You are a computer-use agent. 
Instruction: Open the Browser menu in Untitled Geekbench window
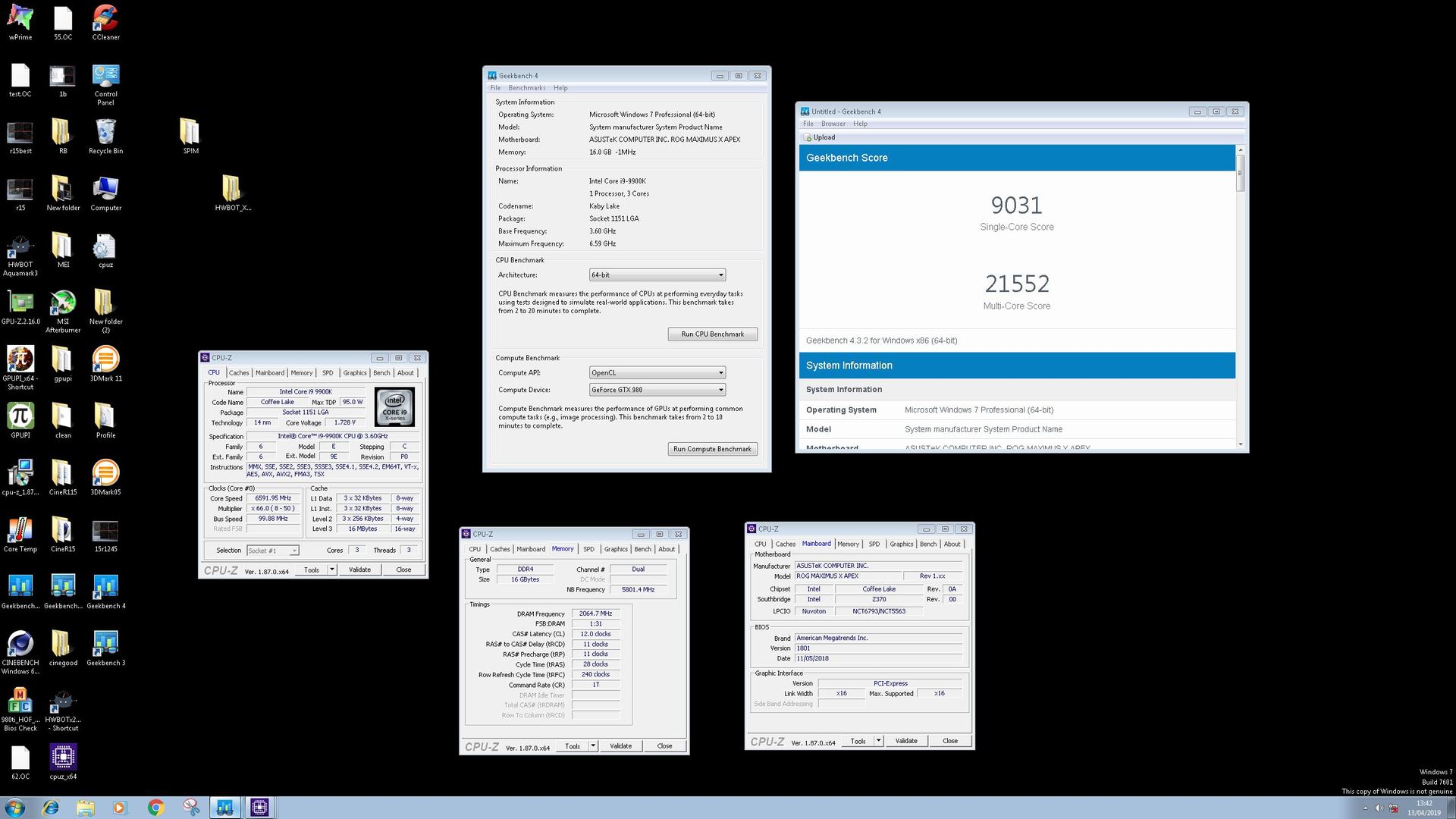tap(833, 124)
